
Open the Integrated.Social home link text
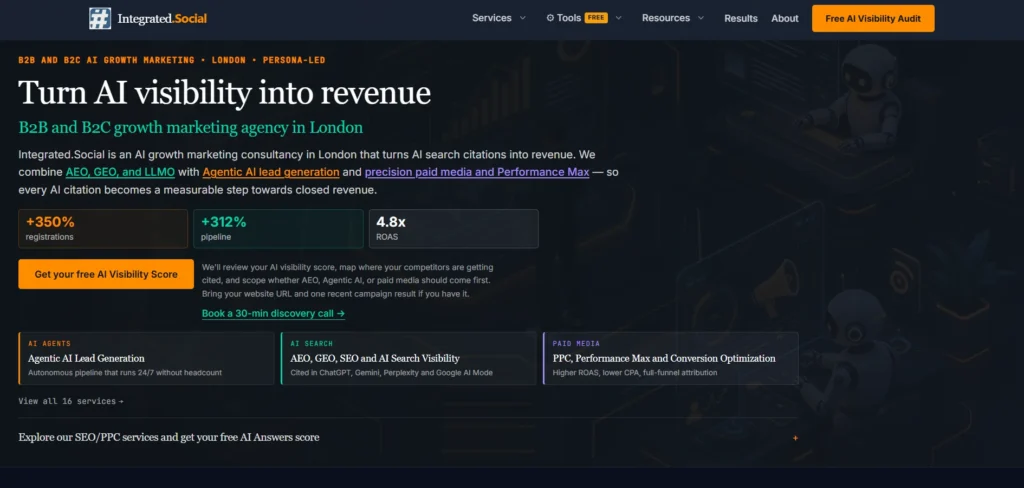click(162, 19)
